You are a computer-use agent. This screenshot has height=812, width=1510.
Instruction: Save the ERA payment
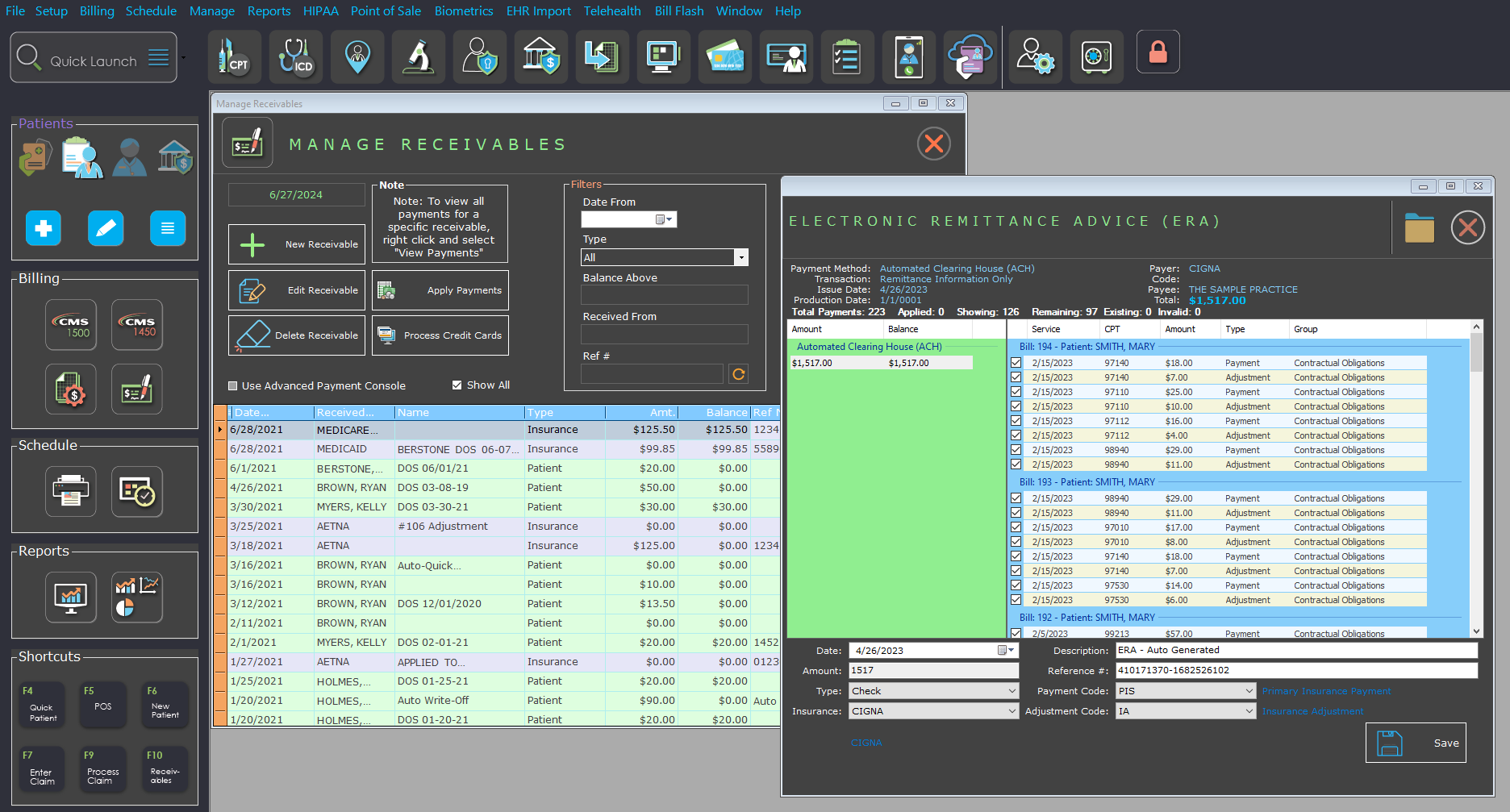point(1416,743)
